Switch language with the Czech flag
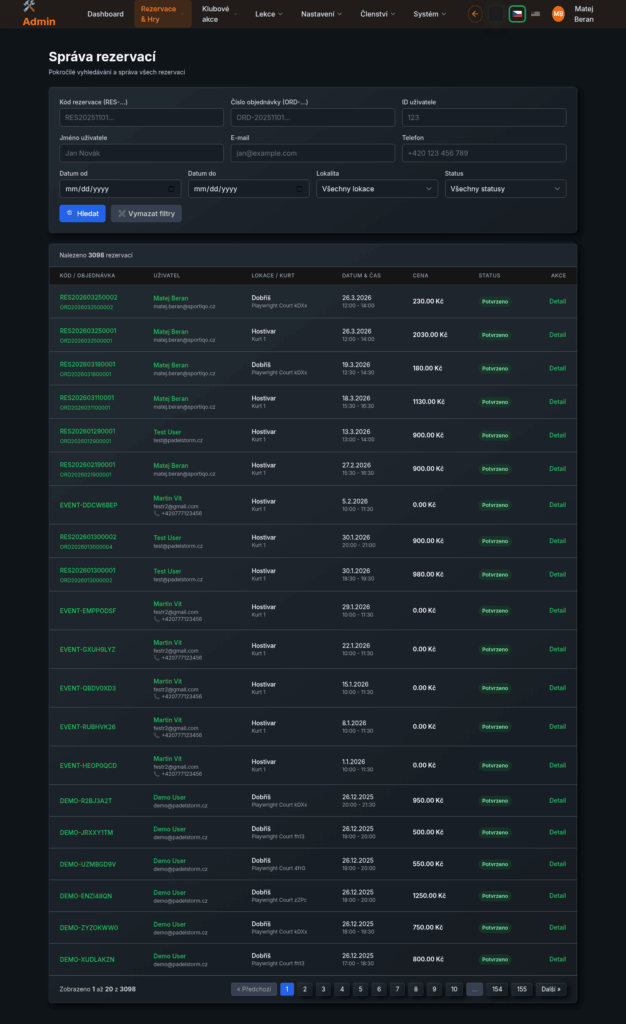This screenshot has height=1024, width=626. [x=516, y=14]
